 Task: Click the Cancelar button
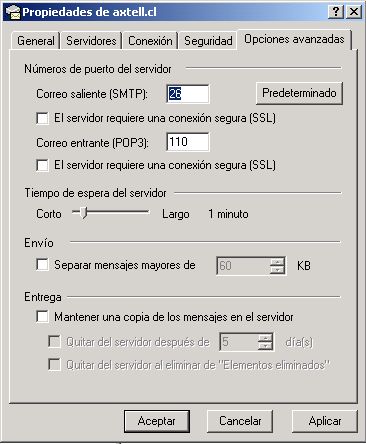click(240, 421)
